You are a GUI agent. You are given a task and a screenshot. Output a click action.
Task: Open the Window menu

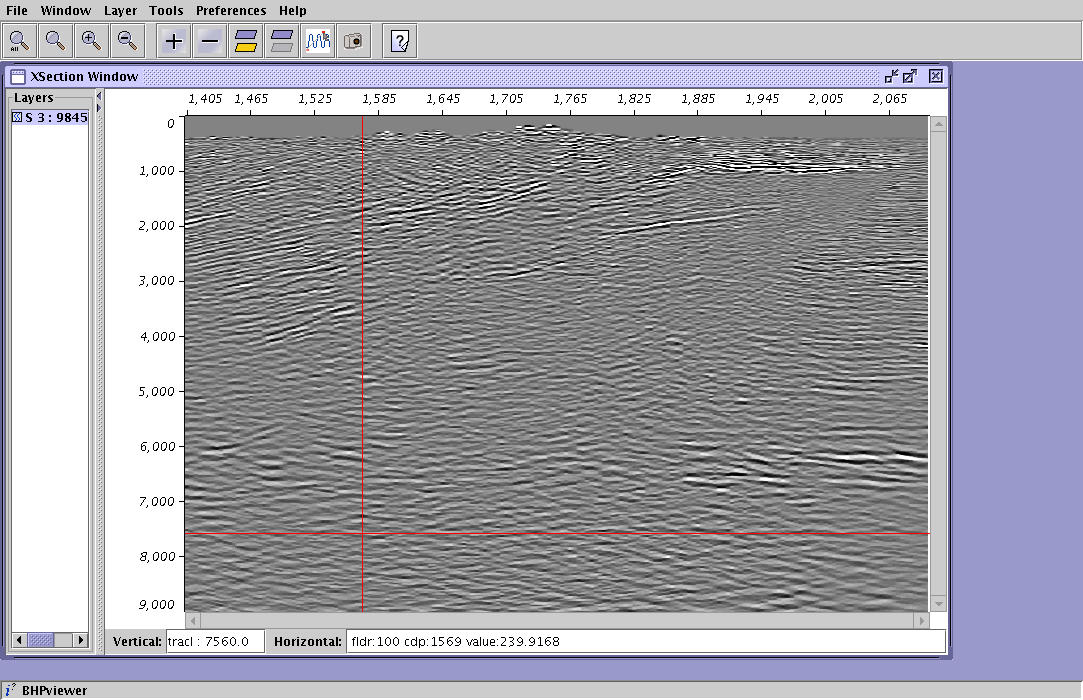[x=66, y=10]
